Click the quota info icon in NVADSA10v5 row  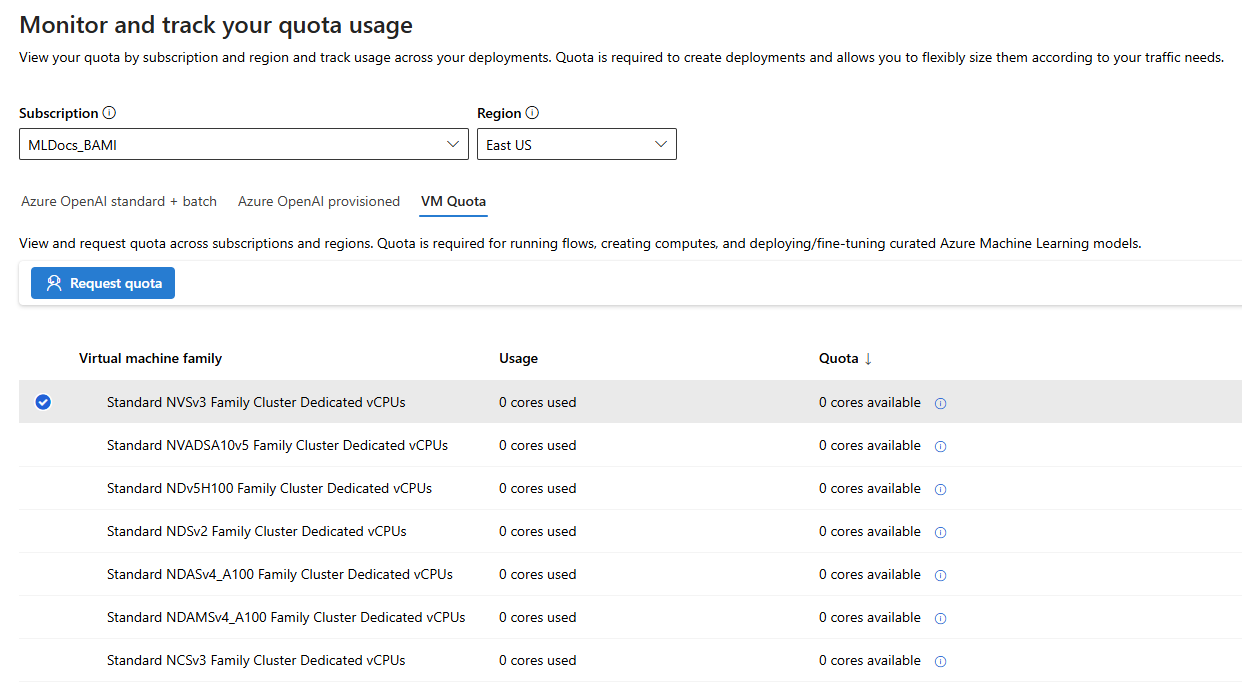tap(940, 446)
